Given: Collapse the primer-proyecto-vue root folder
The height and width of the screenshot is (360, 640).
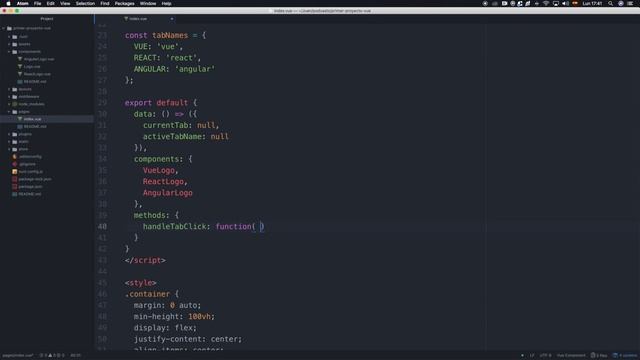Looking at the screenshot, I should [4, 29].
